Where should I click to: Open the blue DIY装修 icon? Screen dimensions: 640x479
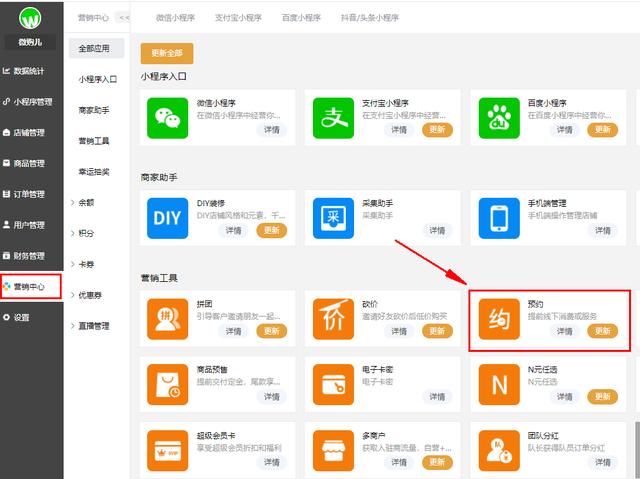pos(167,218)
